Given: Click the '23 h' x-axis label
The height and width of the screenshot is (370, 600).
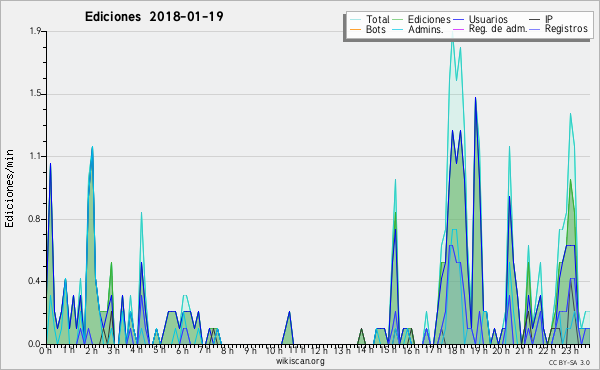Looking at the screenshot, I should click(x=569, y=351).
